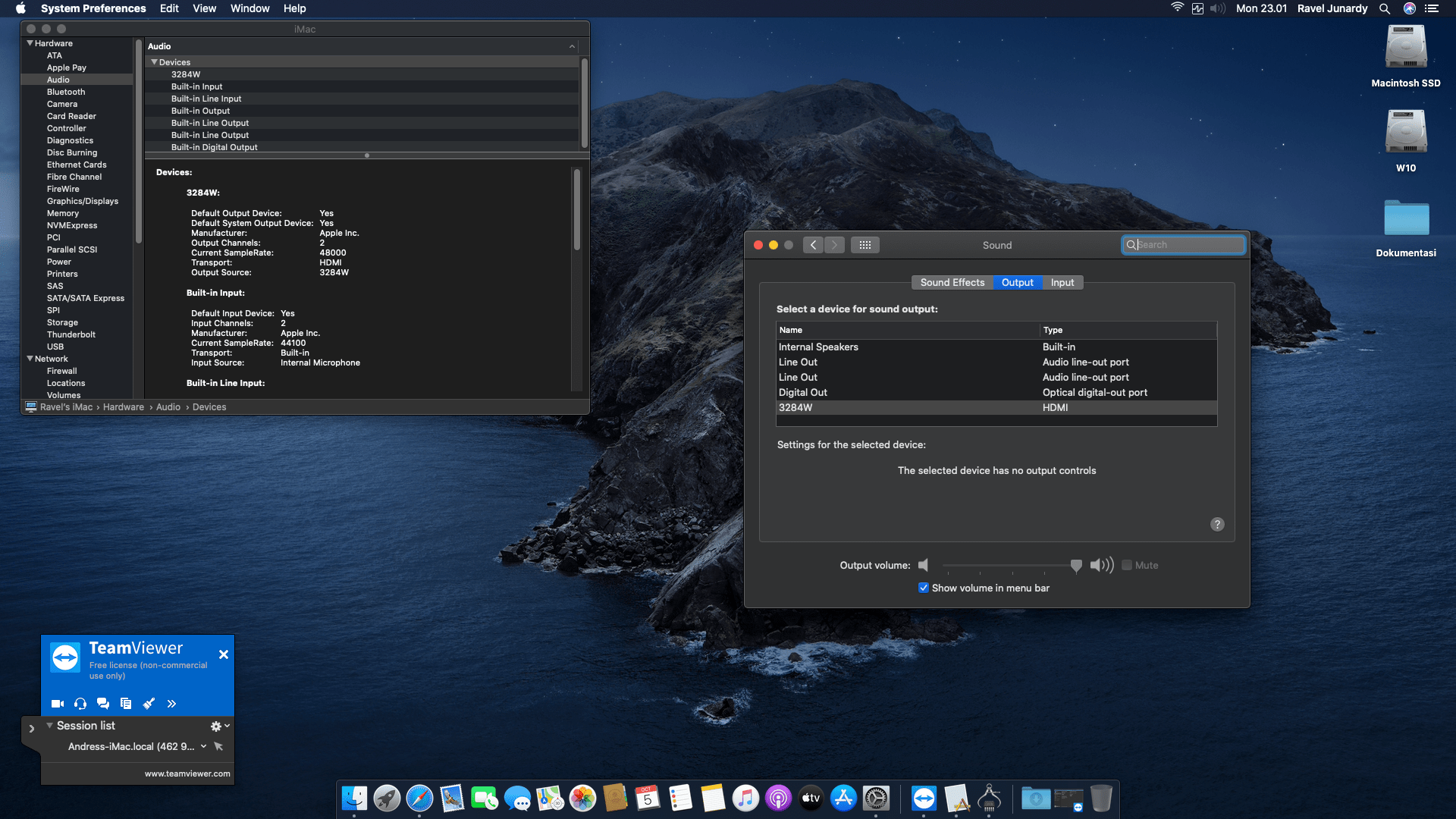Collapse Devices disclosure triangle in Audio list
This screenshot has height=819, width=1456.
coord(154,62)
